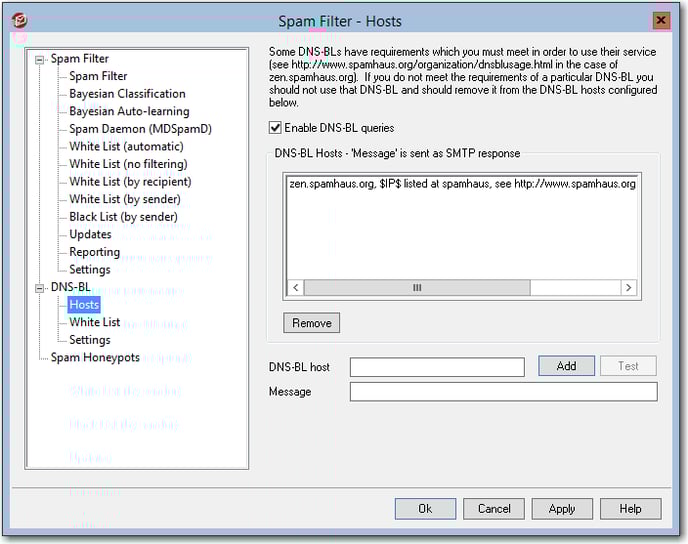The width and height of the screenshot is (688, 544).
Task: Open DNS-BL Settings page
Action: pos(90,340)
